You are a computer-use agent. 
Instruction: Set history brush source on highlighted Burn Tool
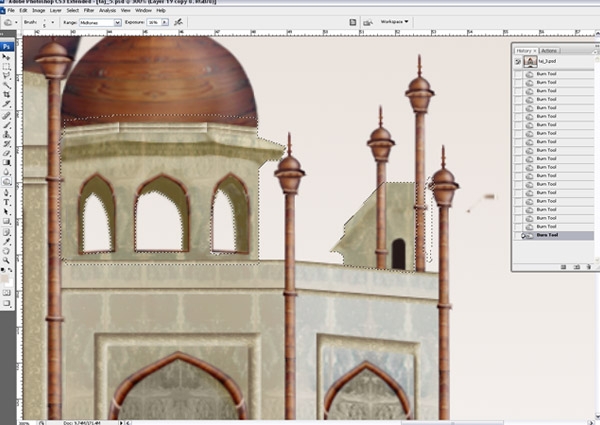coord(518,235)
